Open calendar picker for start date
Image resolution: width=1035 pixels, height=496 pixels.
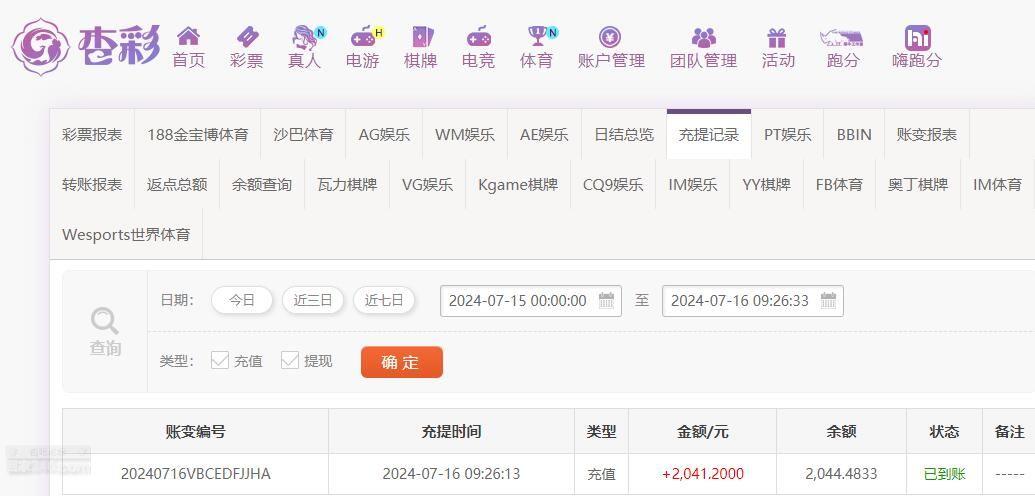pyautogui.click(x=606, y=301)
